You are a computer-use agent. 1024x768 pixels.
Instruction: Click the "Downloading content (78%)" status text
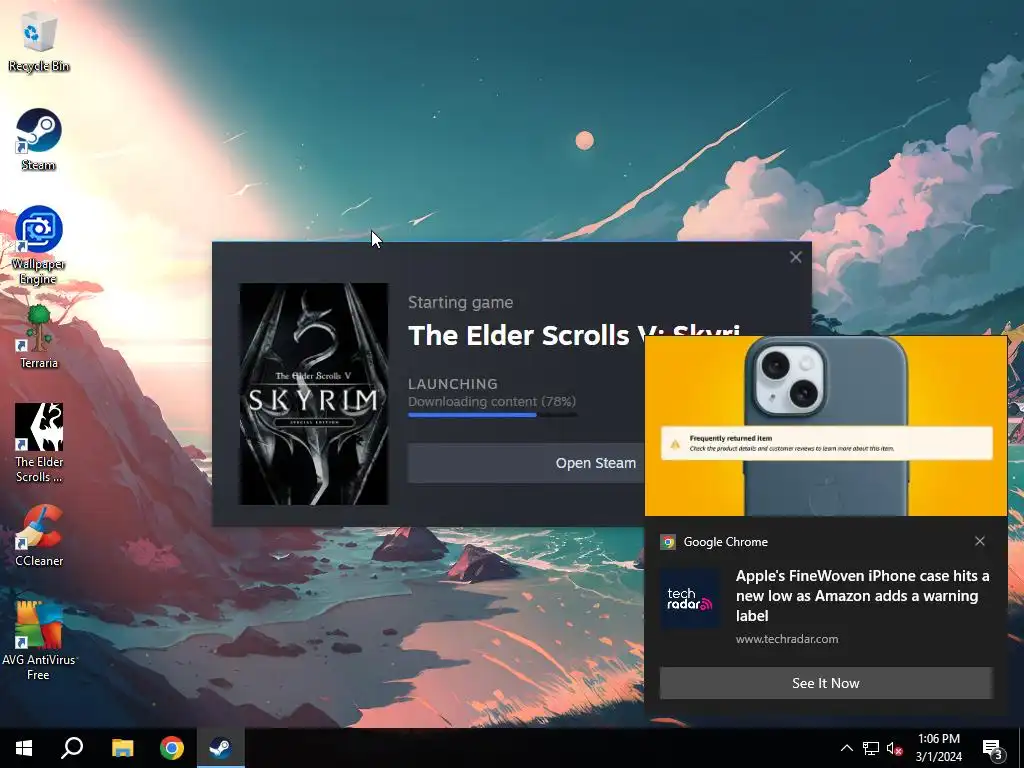click(492, 402)
